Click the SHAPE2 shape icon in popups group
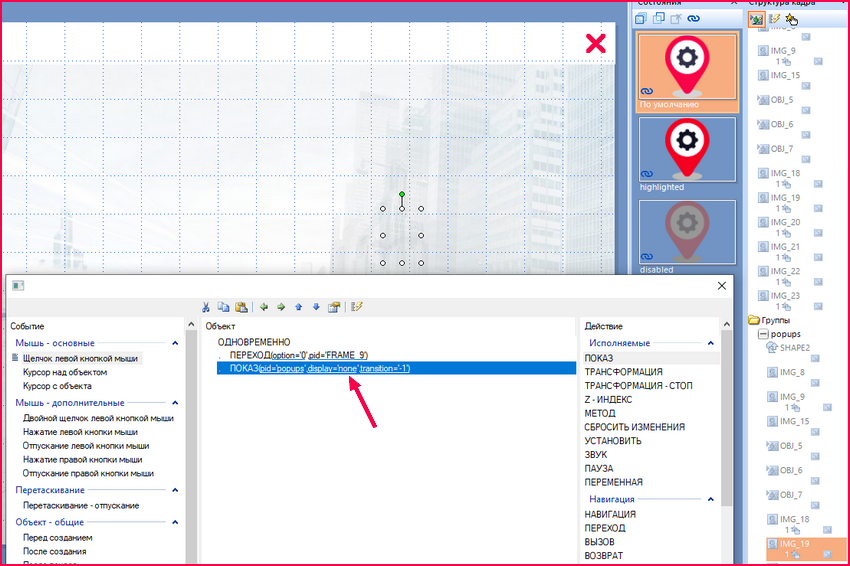The height and width of the screenshot is (566, 850). (x=771, y=348)
